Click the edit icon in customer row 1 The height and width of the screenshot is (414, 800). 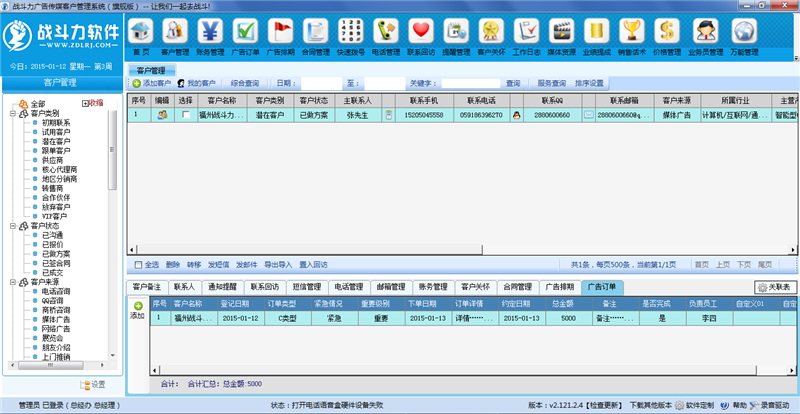coord(163,115)
